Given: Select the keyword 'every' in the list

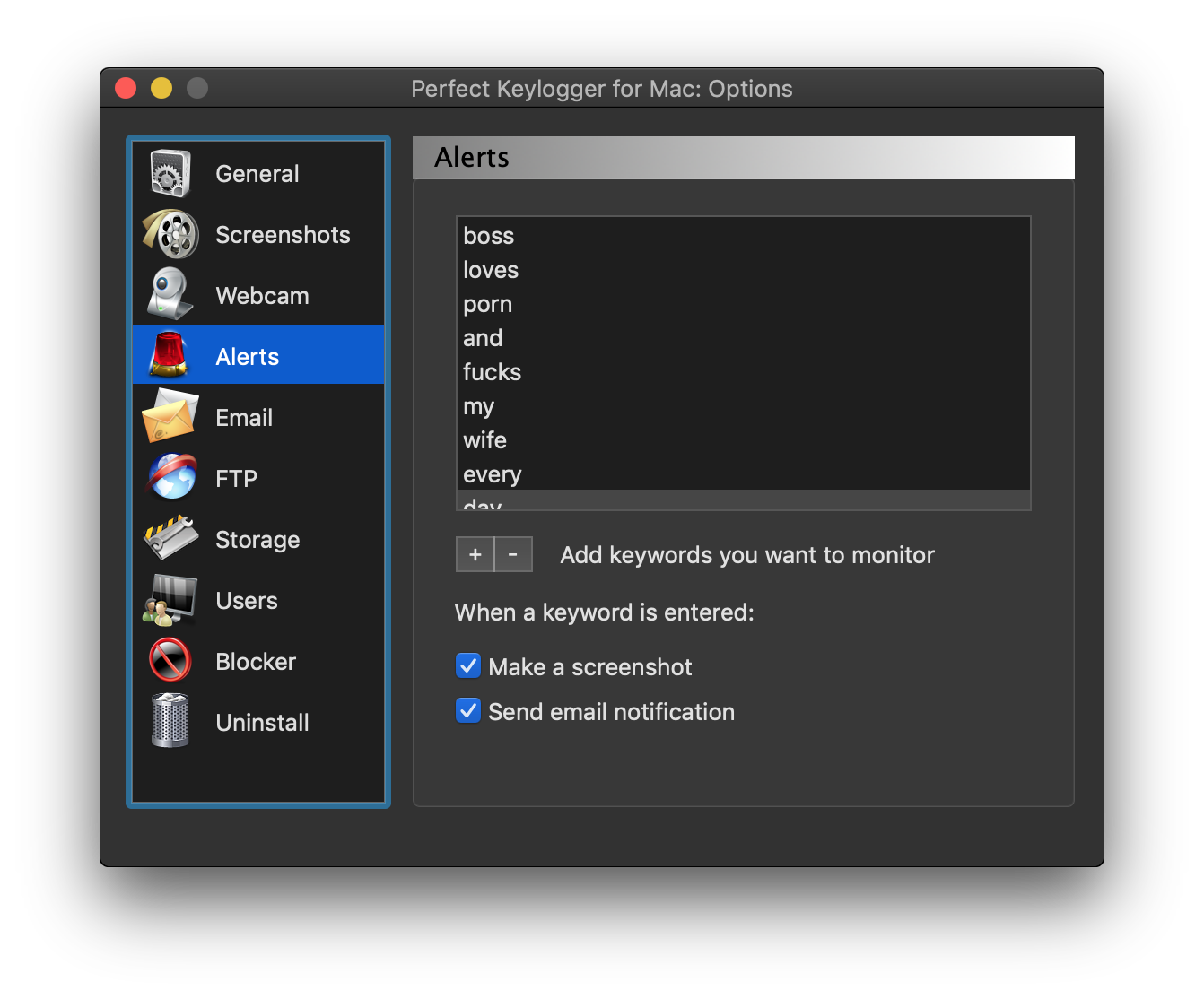Looking at the screenshot, I should pyautogui.click(x=743, y=473).
